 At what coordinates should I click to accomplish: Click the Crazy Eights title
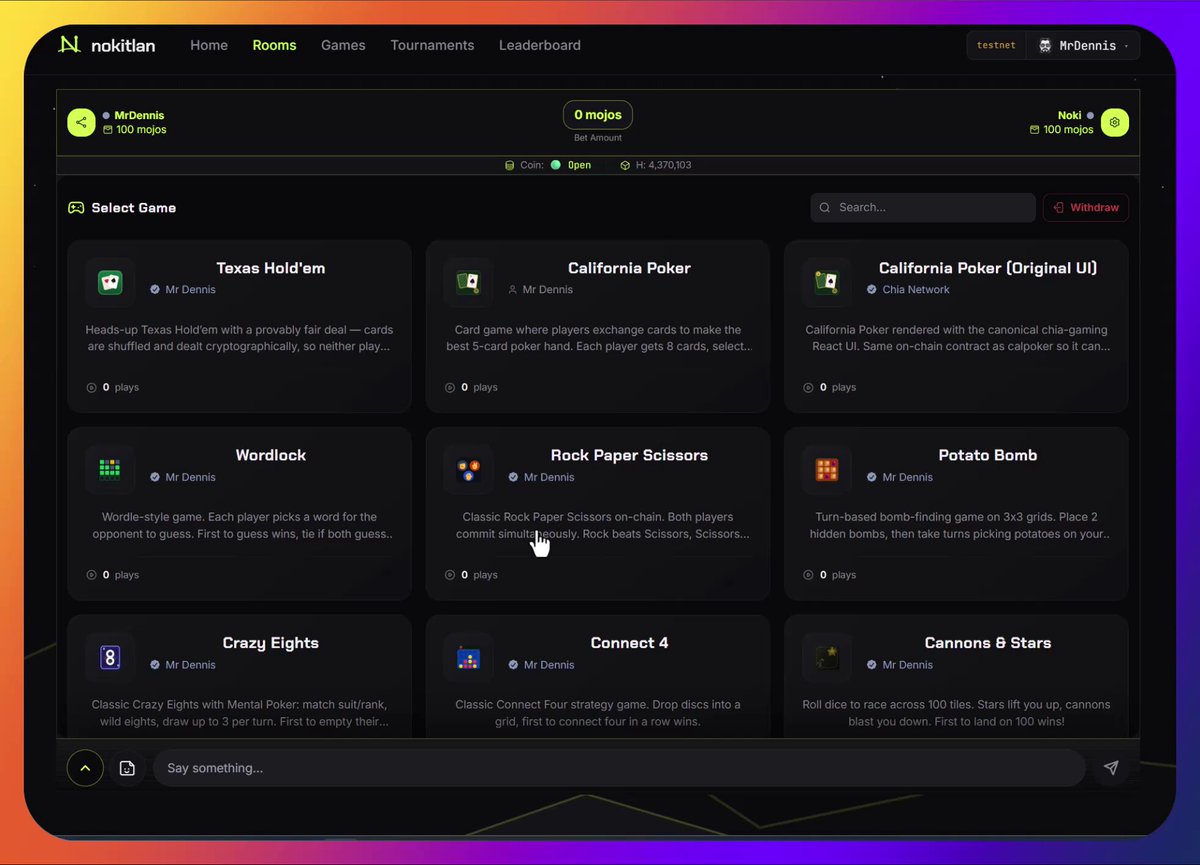(x=271, y=643)
